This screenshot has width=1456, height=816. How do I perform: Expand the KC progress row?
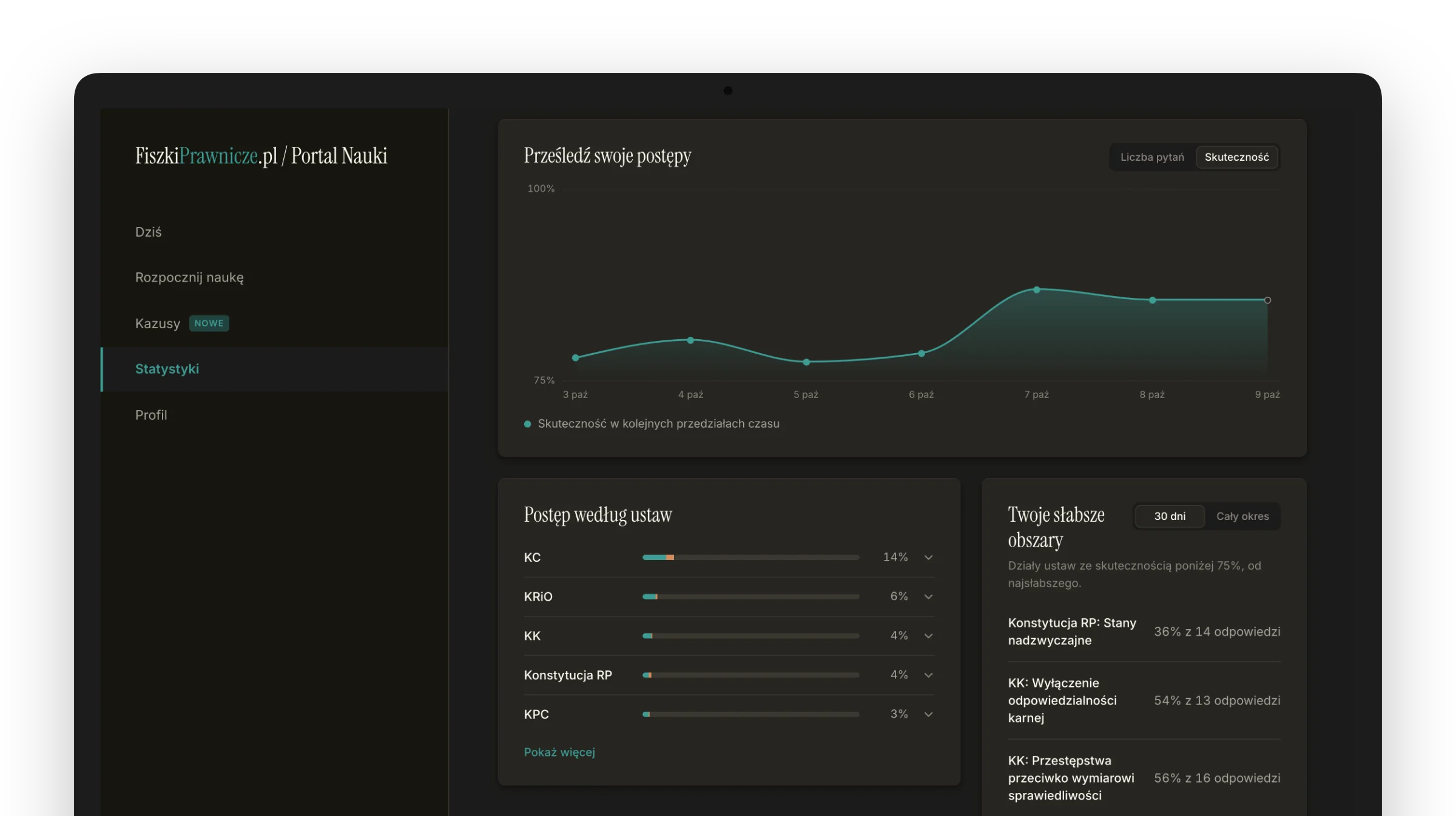928,558
